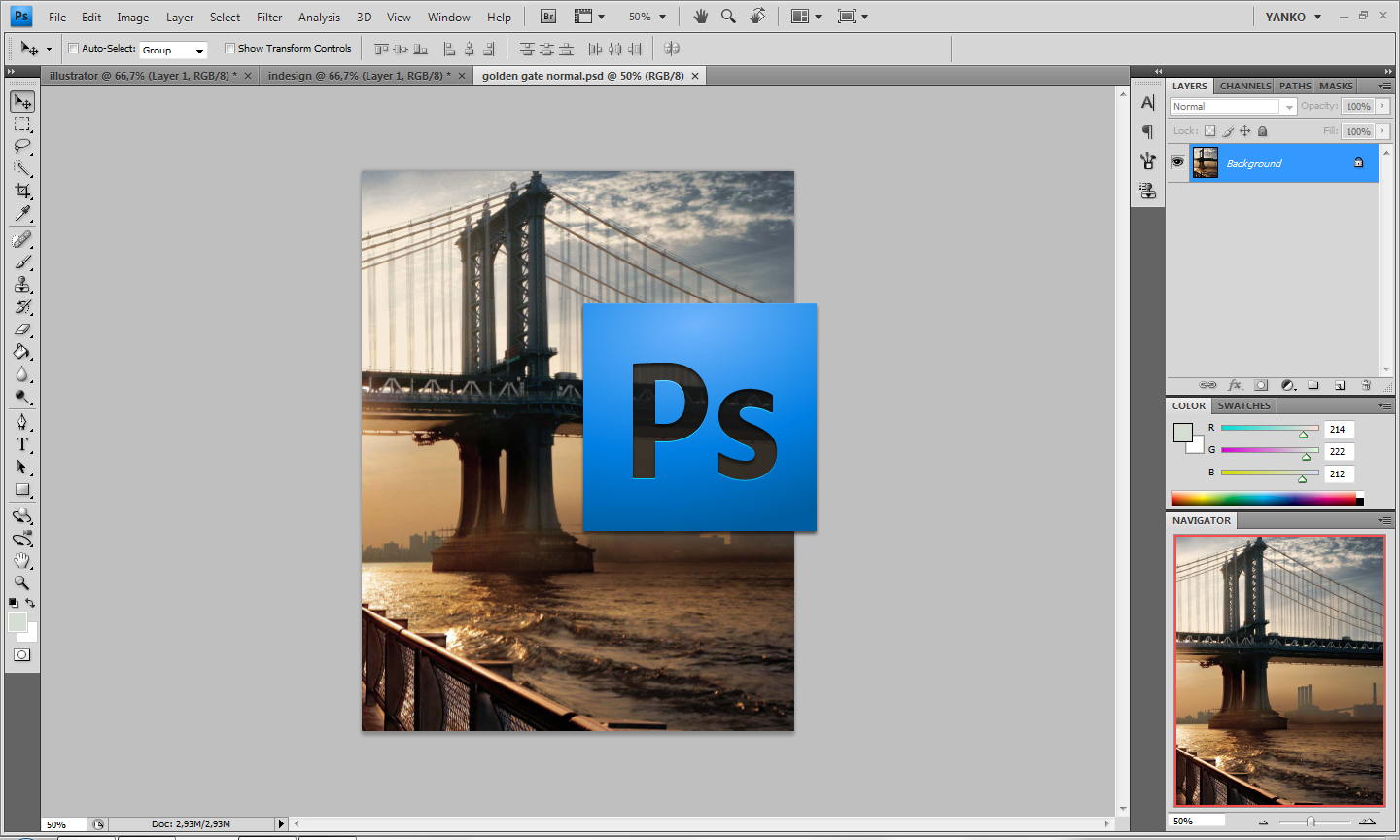1400x840 pixels.
Task: Select the Paint Bucket tool
Action: coord(22,352)
